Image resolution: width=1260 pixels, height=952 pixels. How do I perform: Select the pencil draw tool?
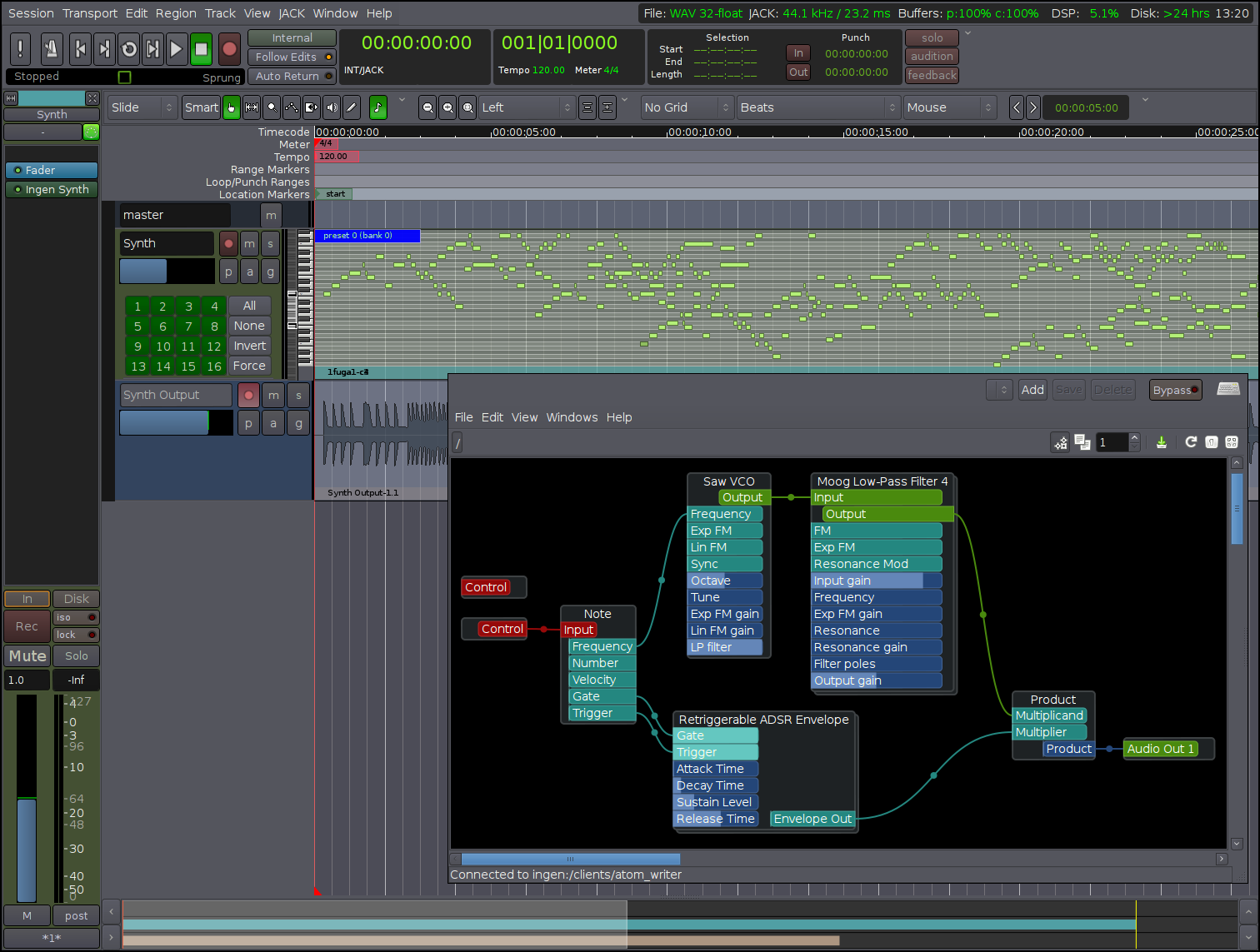pos(352,107)
